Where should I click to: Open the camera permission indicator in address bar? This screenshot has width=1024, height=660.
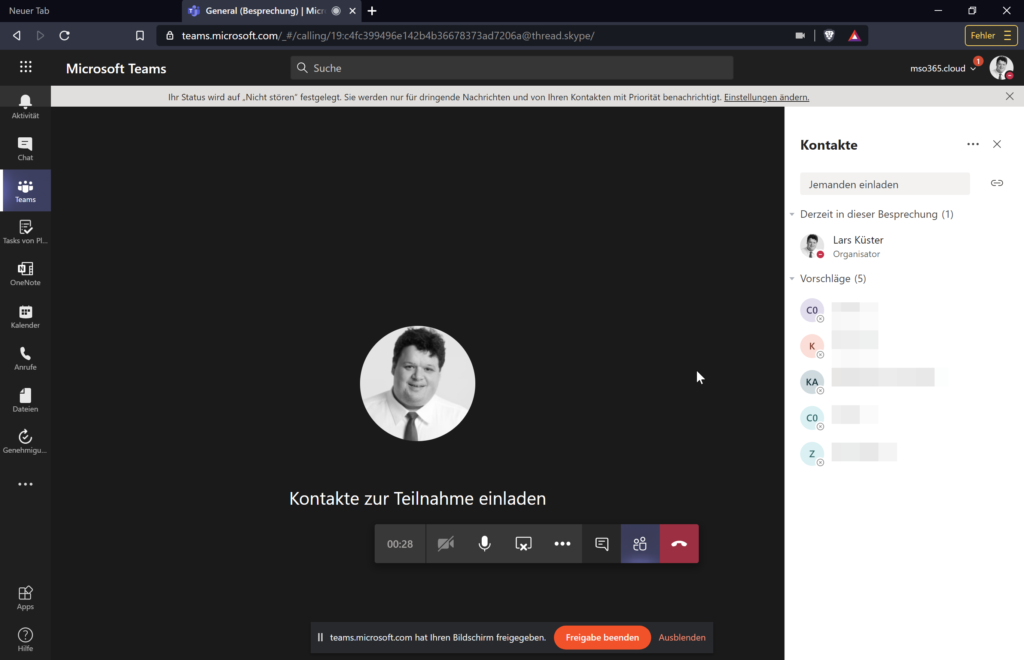click(x=800, y=36)
